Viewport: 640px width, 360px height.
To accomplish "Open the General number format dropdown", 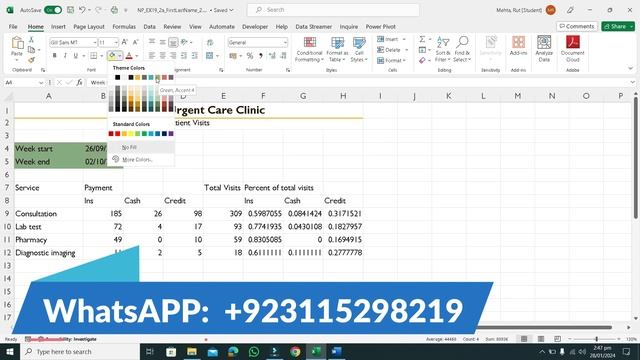I will pyautogui.click(x=285, y=42).
